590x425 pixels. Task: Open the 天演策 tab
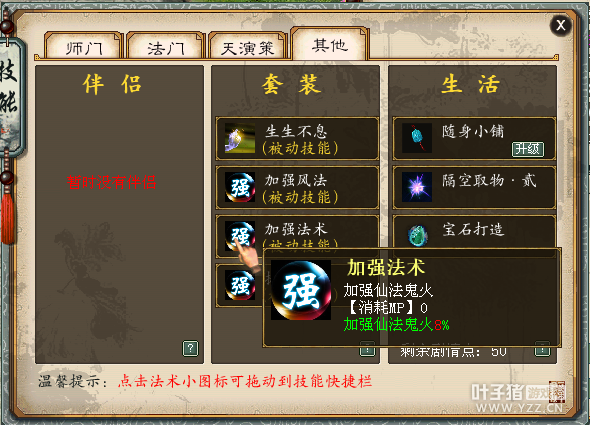click(247, 47)
